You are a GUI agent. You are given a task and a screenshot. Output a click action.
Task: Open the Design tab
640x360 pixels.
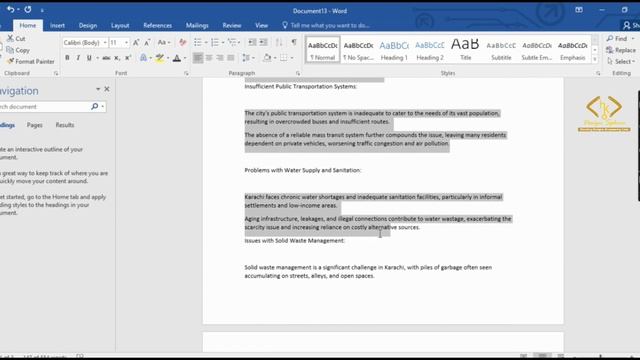pyautogui.click(x=88, y=25)
